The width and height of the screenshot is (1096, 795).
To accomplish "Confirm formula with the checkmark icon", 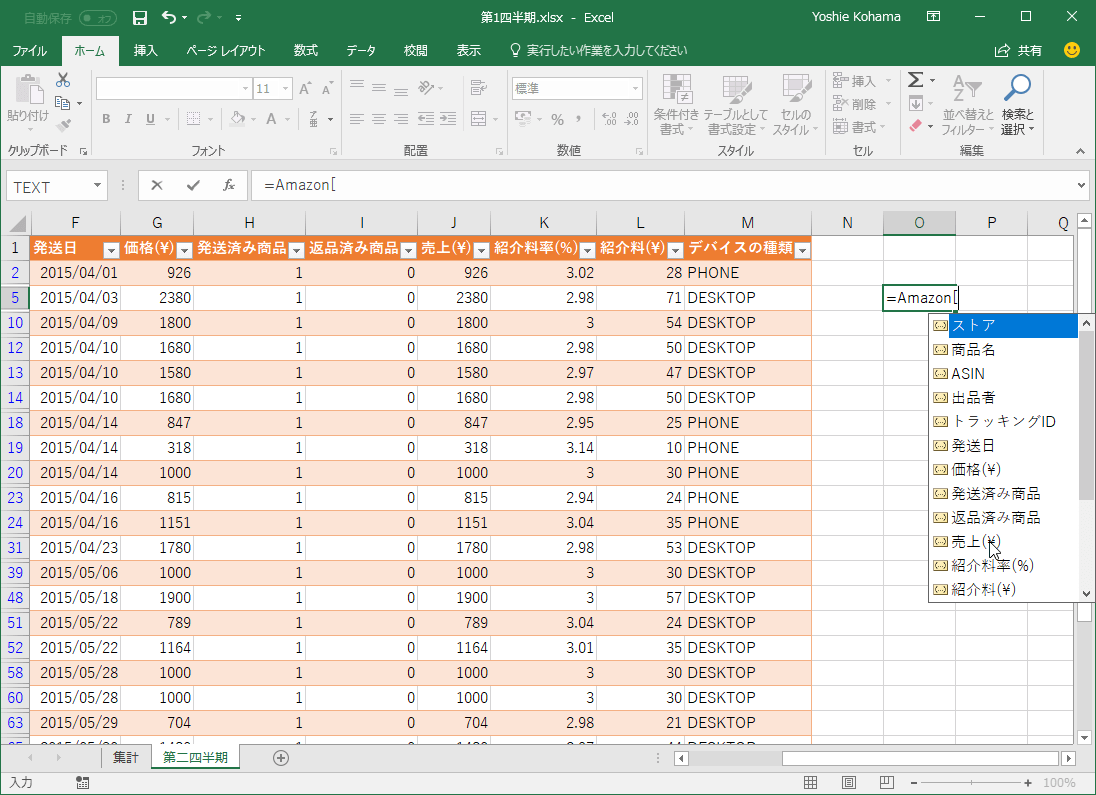I will tap(193, 185).
